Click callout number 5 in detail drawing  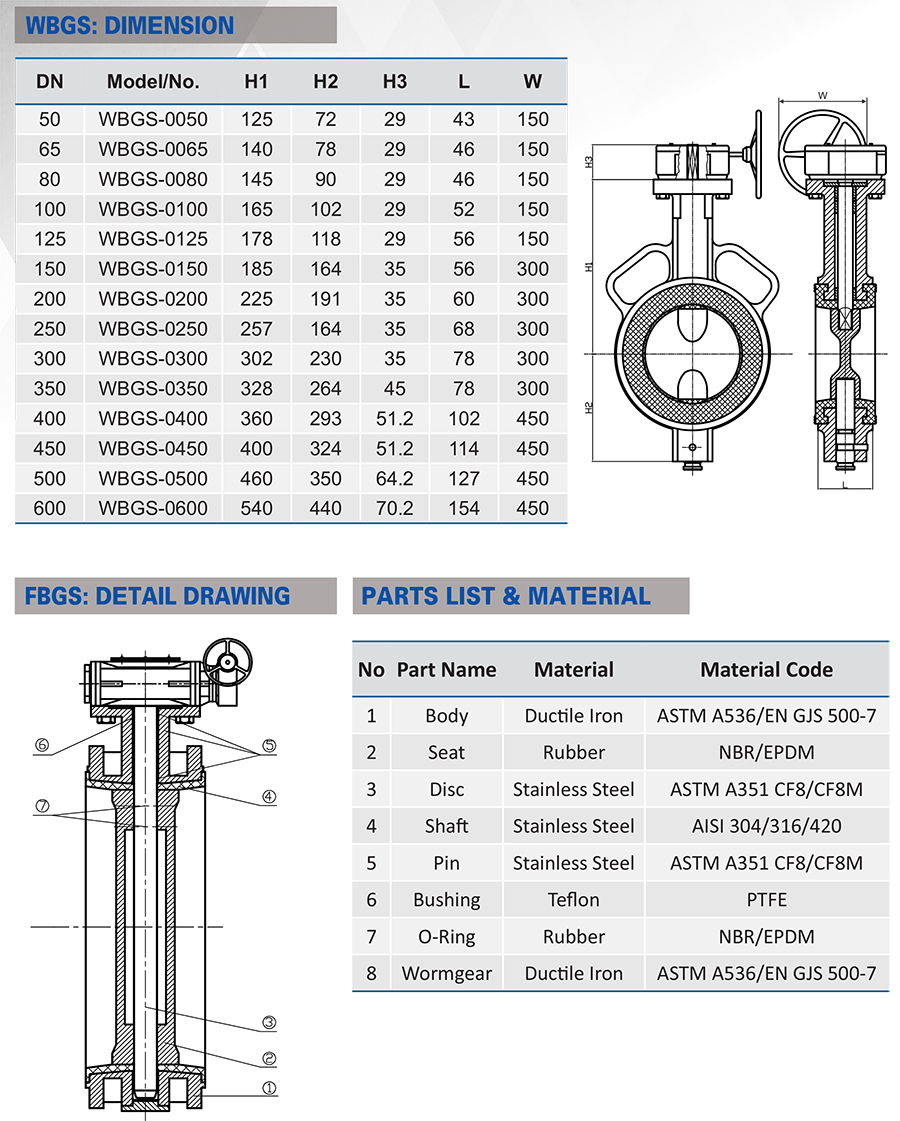tap(269, 746)
